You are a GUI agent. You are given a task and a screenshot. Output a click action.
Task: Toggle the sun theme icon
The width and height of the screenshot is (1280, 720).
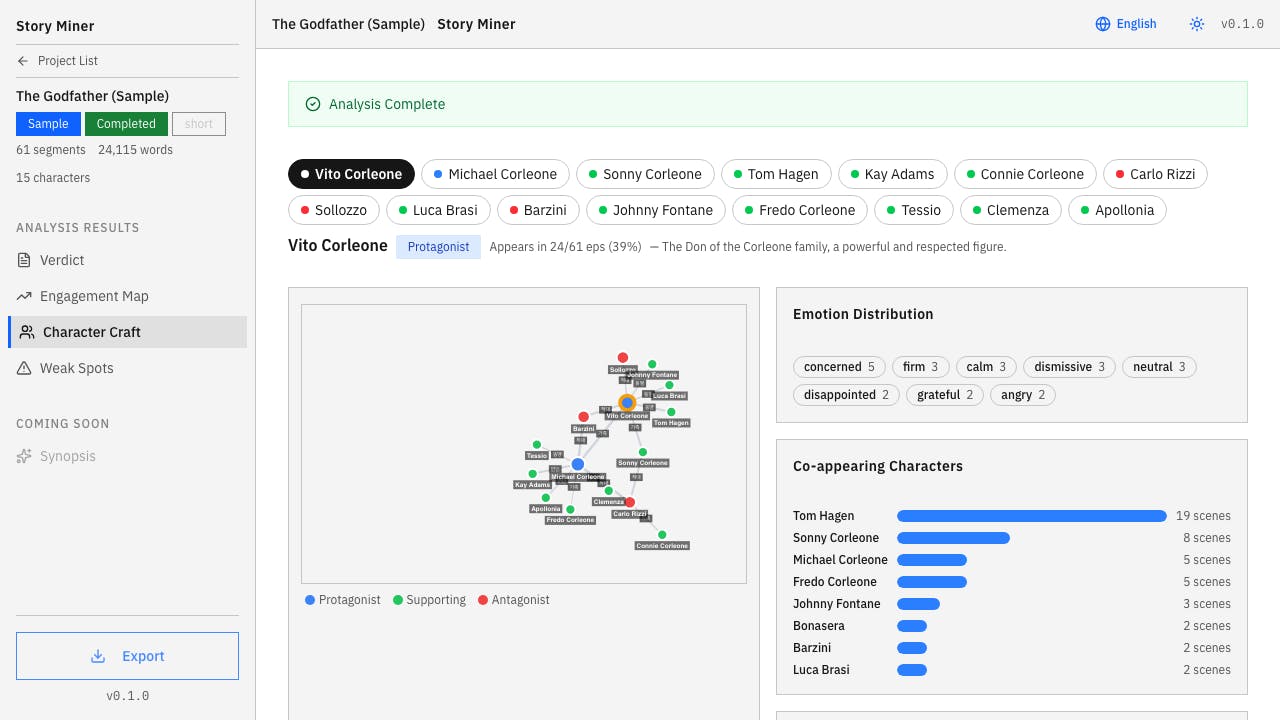1197,24
